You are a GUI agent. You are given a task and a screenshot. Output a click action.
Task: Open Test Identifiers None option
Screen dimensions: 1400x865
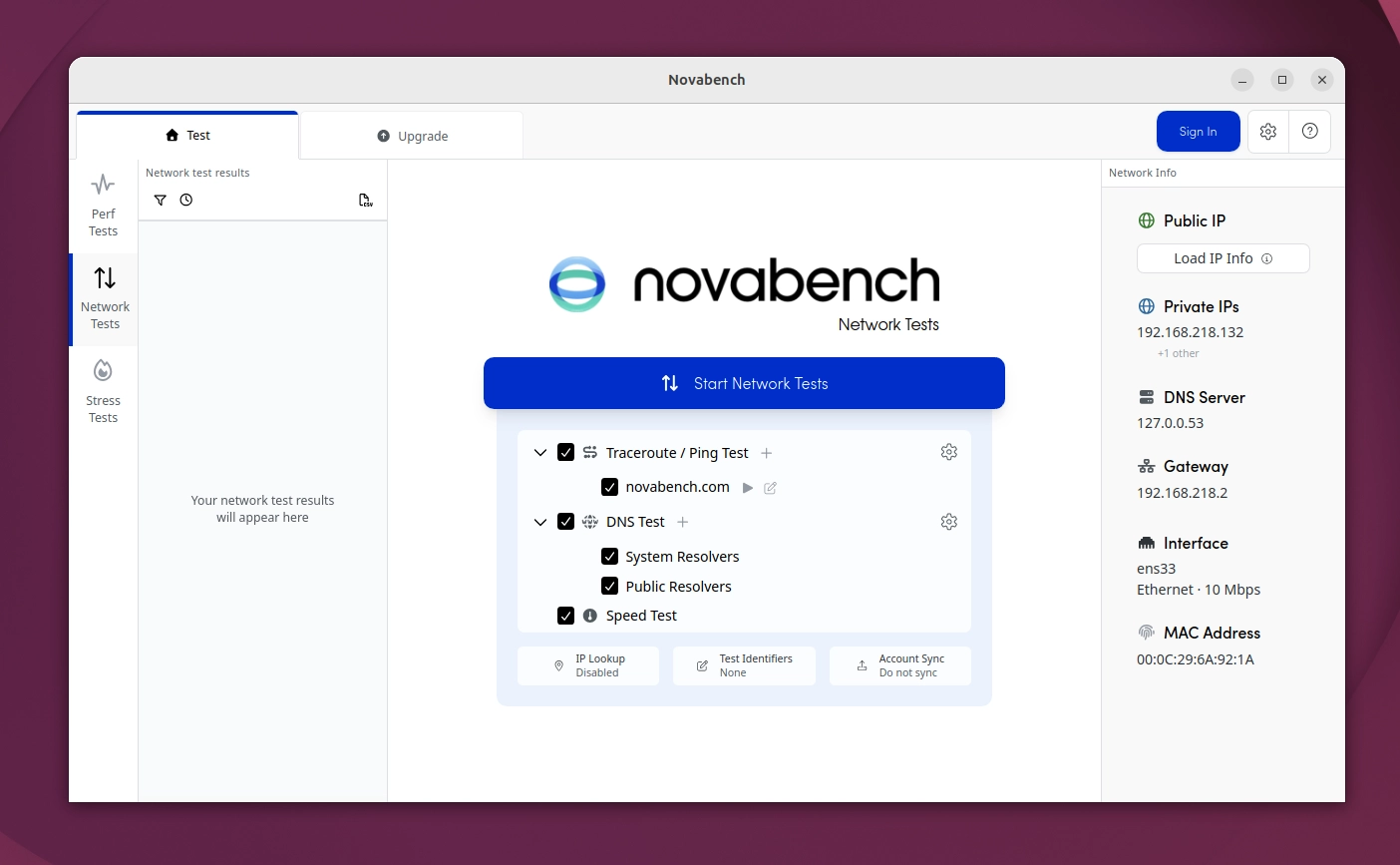pos(744,665)
